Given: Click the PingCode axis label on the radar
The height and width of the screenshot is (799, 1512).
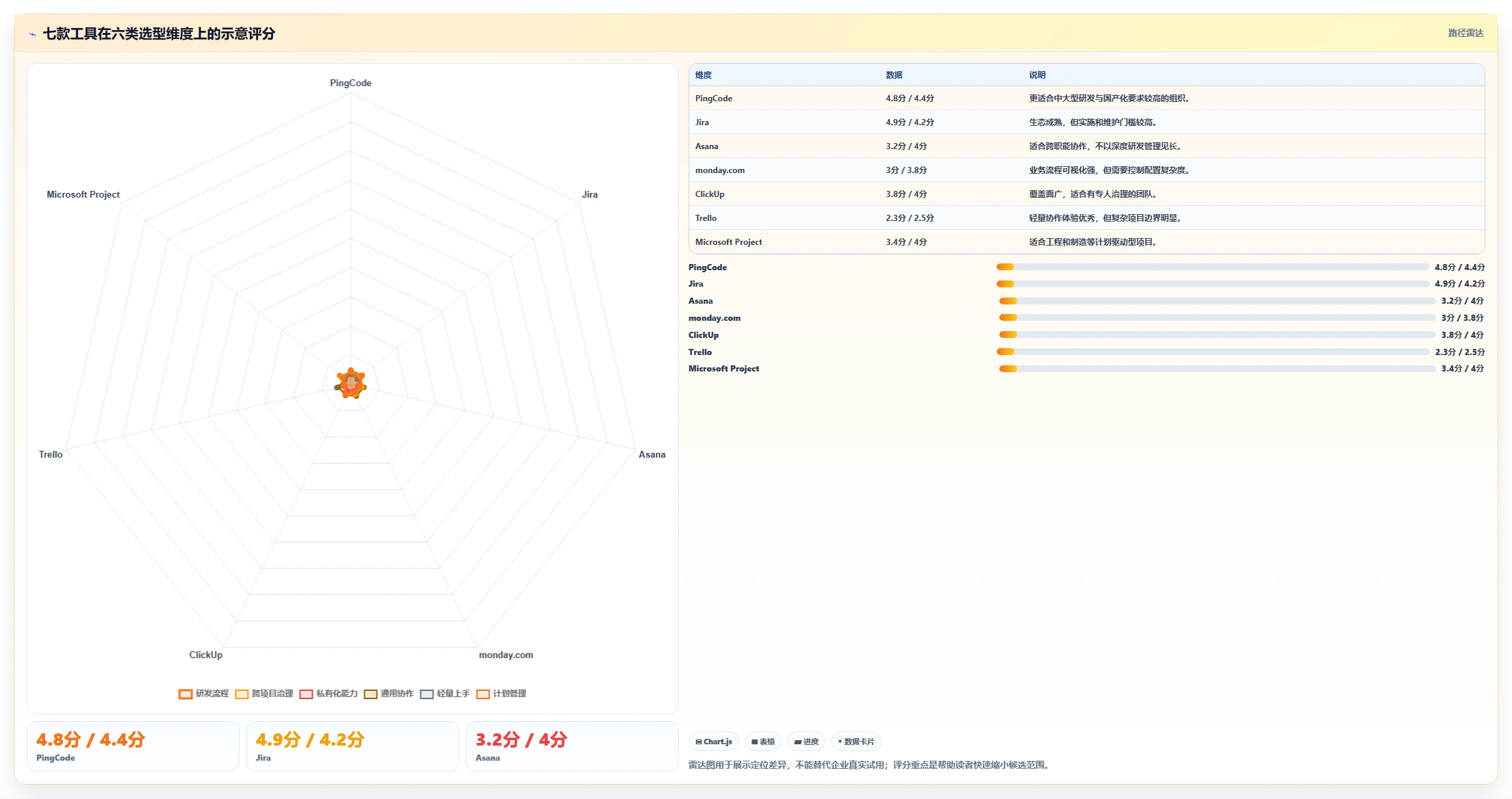Looking at the screenshot, I should click(x=350, y=83).
